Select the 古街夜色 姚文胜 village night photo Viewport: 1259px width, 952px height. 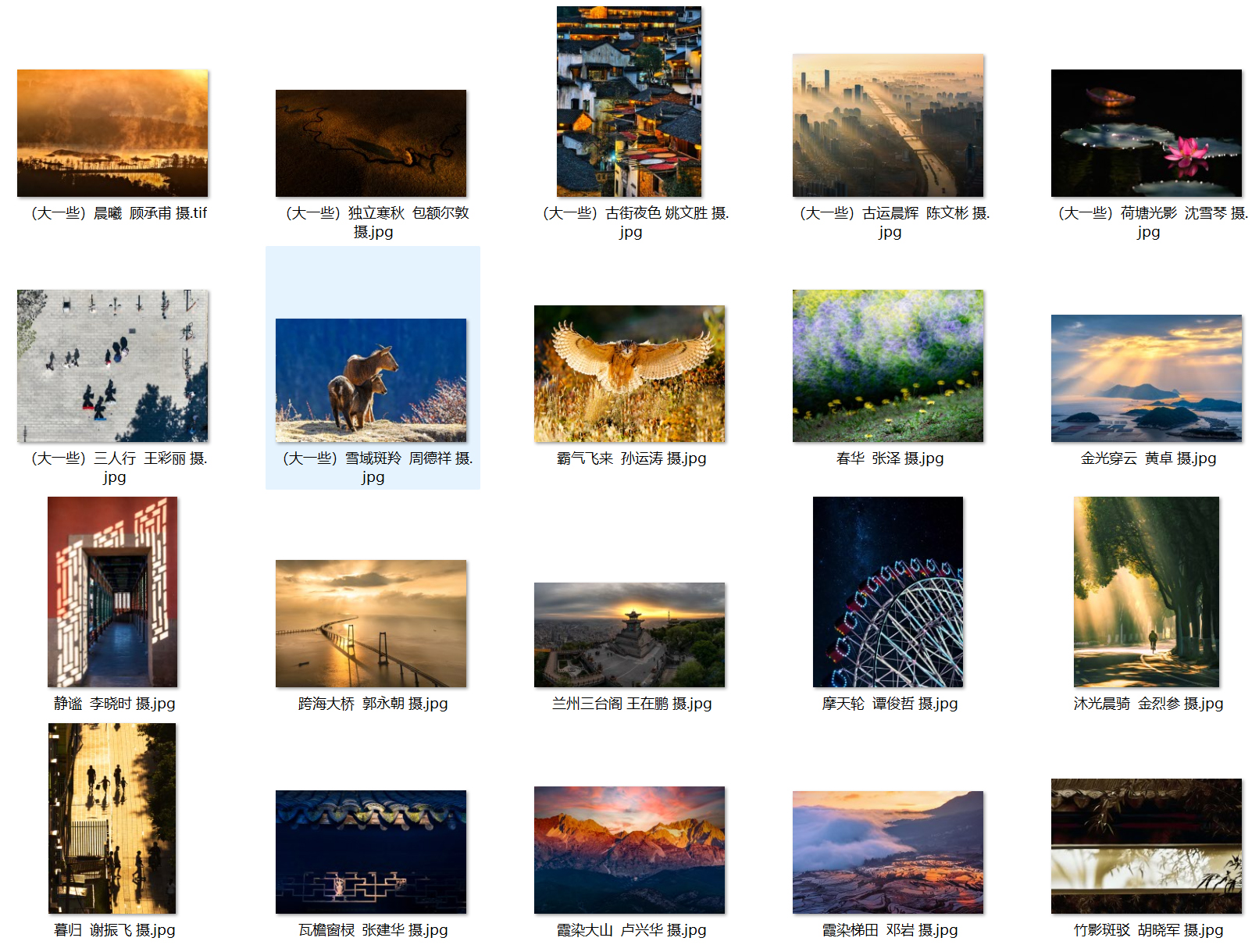tap(629, 102)
